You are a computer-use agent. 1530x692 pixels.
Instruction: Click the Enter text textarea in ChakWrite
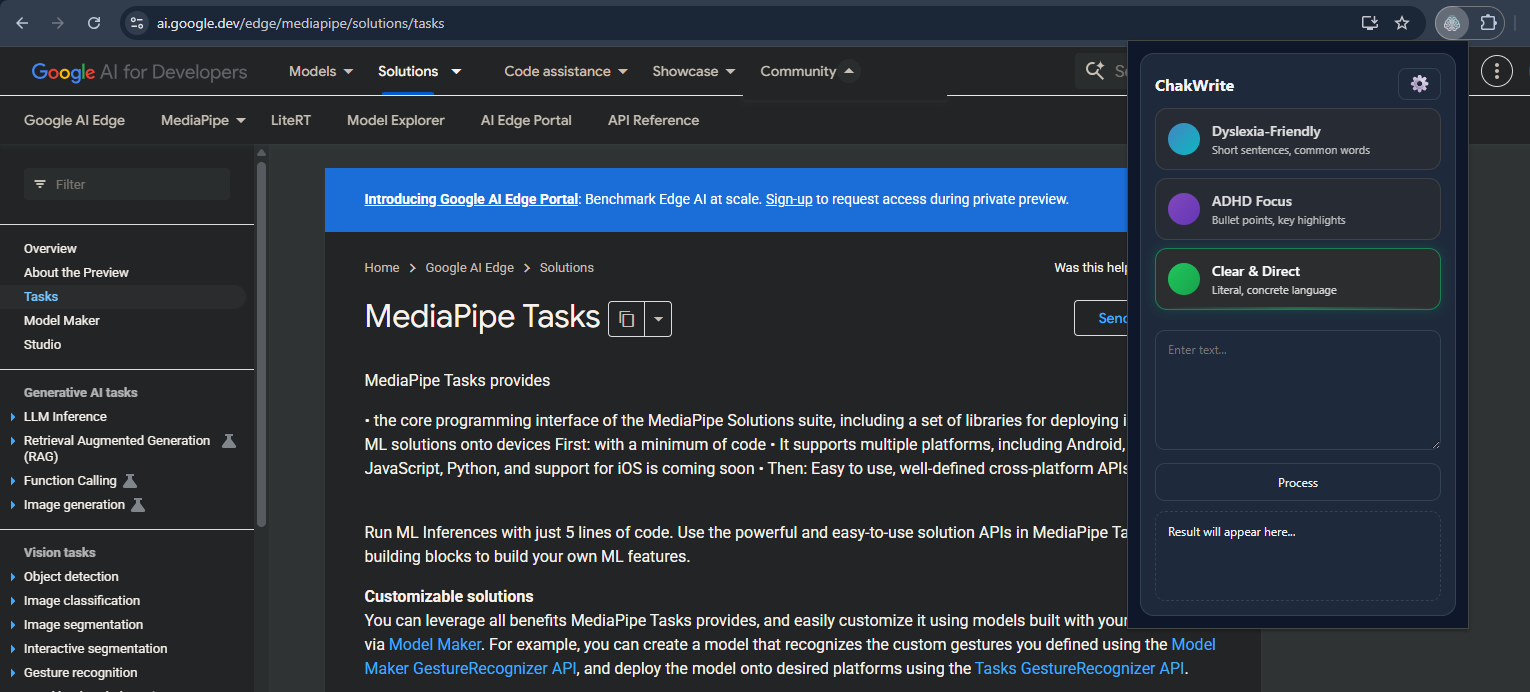click(x=1297, y=390)
